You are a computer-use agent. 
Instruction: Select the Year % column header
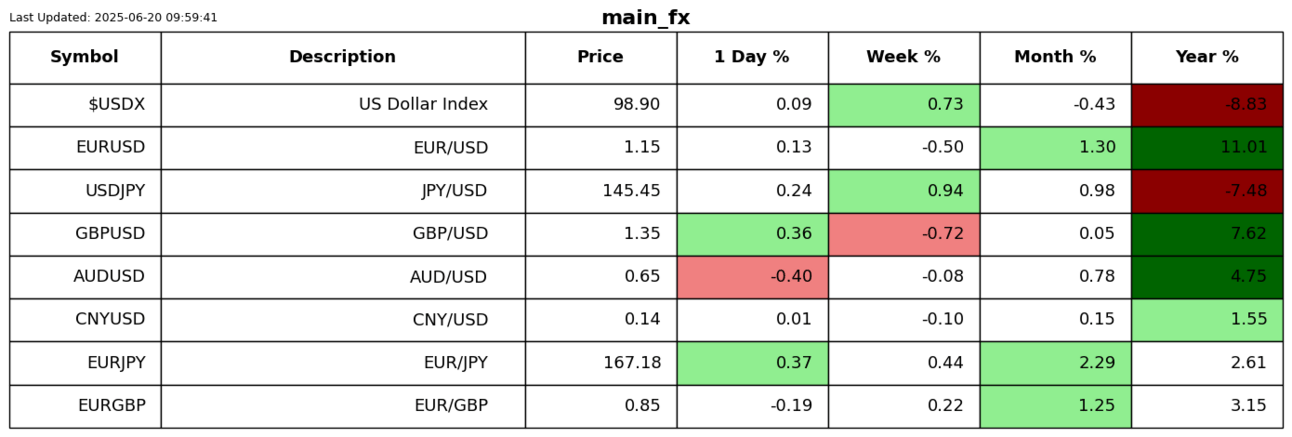[x=1207, y=57]
